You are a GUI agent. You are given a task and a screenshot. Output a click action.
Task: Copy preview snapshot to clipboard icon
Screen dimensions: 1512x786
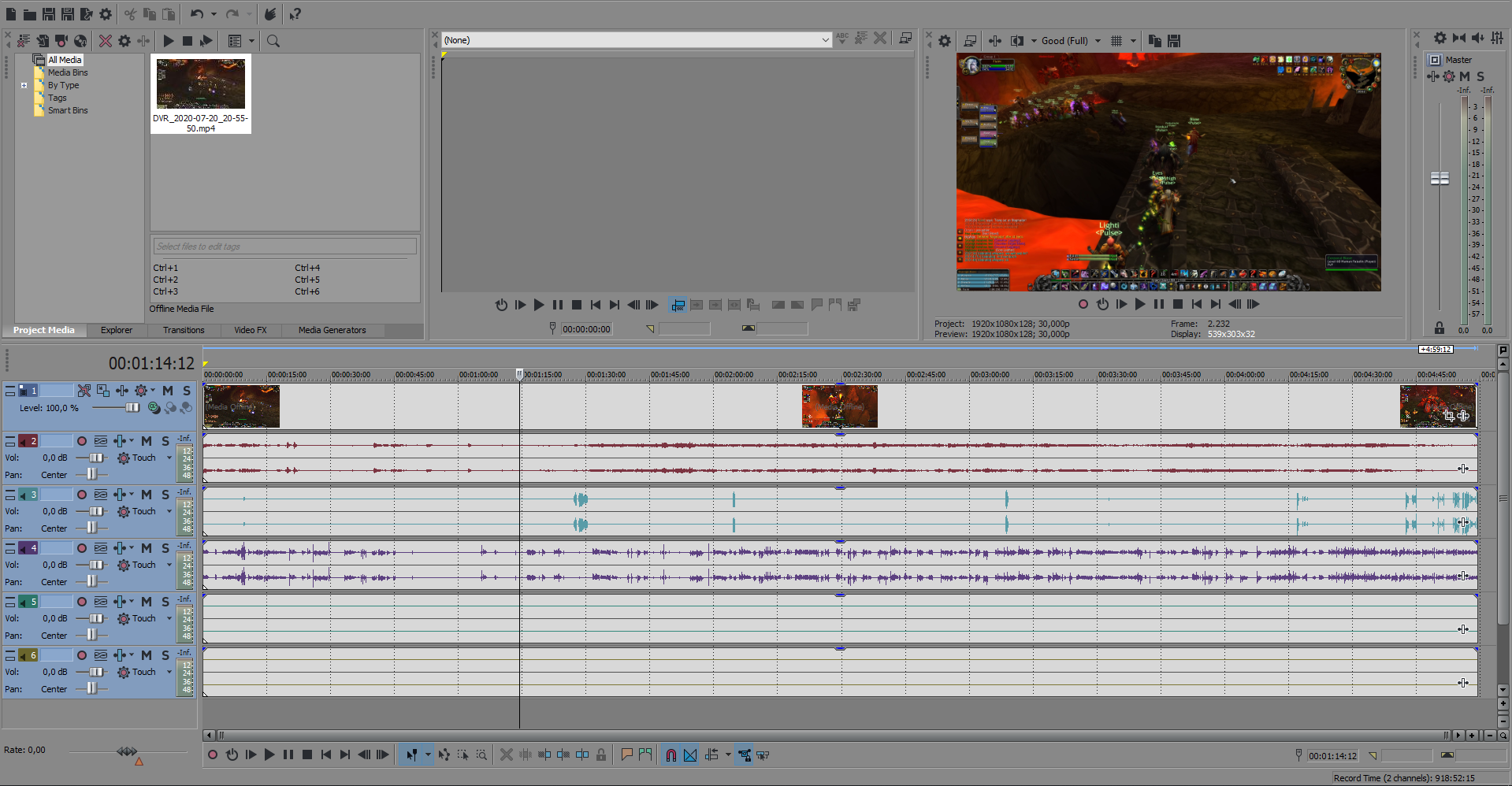point(1155,41)
